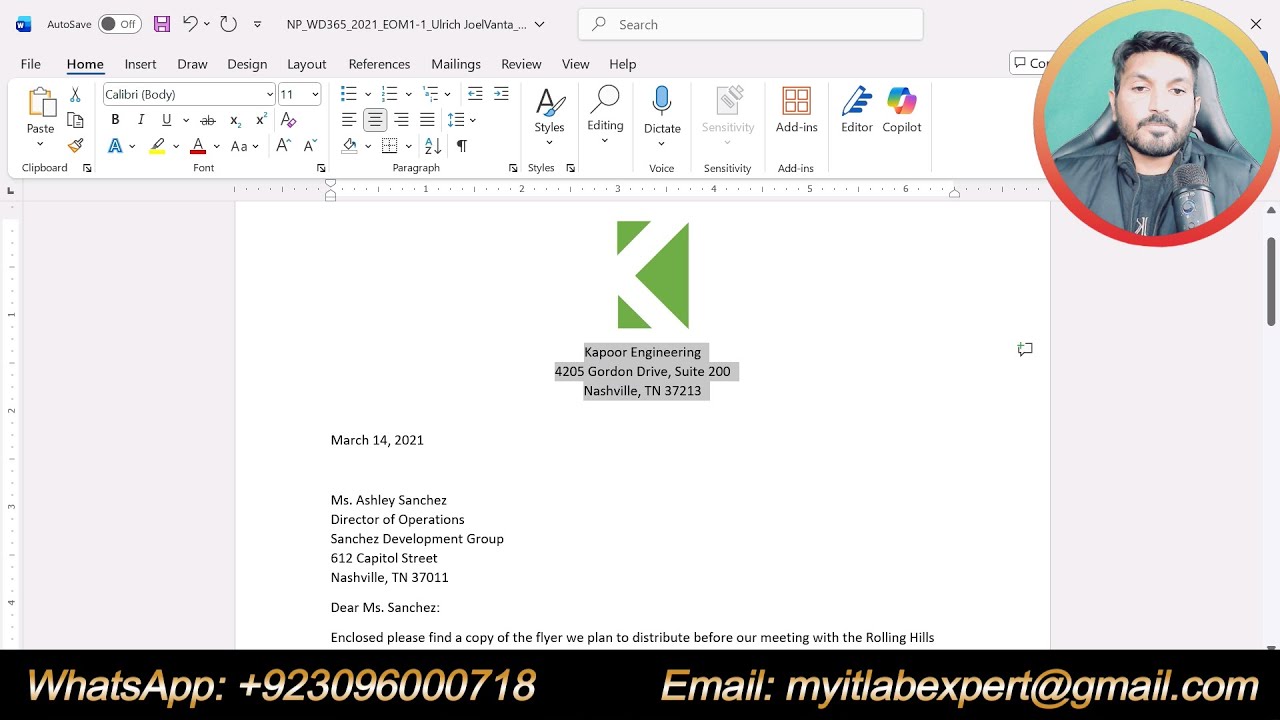Expand the Bullets list dropdown

(368, 94)
